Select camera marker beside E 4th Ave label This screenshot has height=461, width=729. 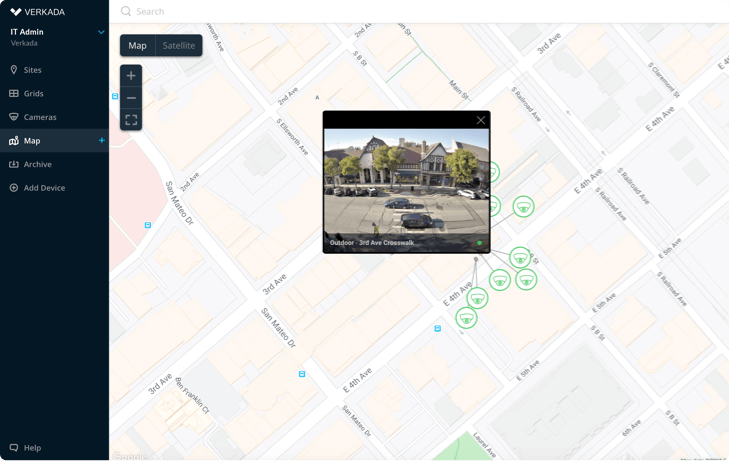(477, 298)
